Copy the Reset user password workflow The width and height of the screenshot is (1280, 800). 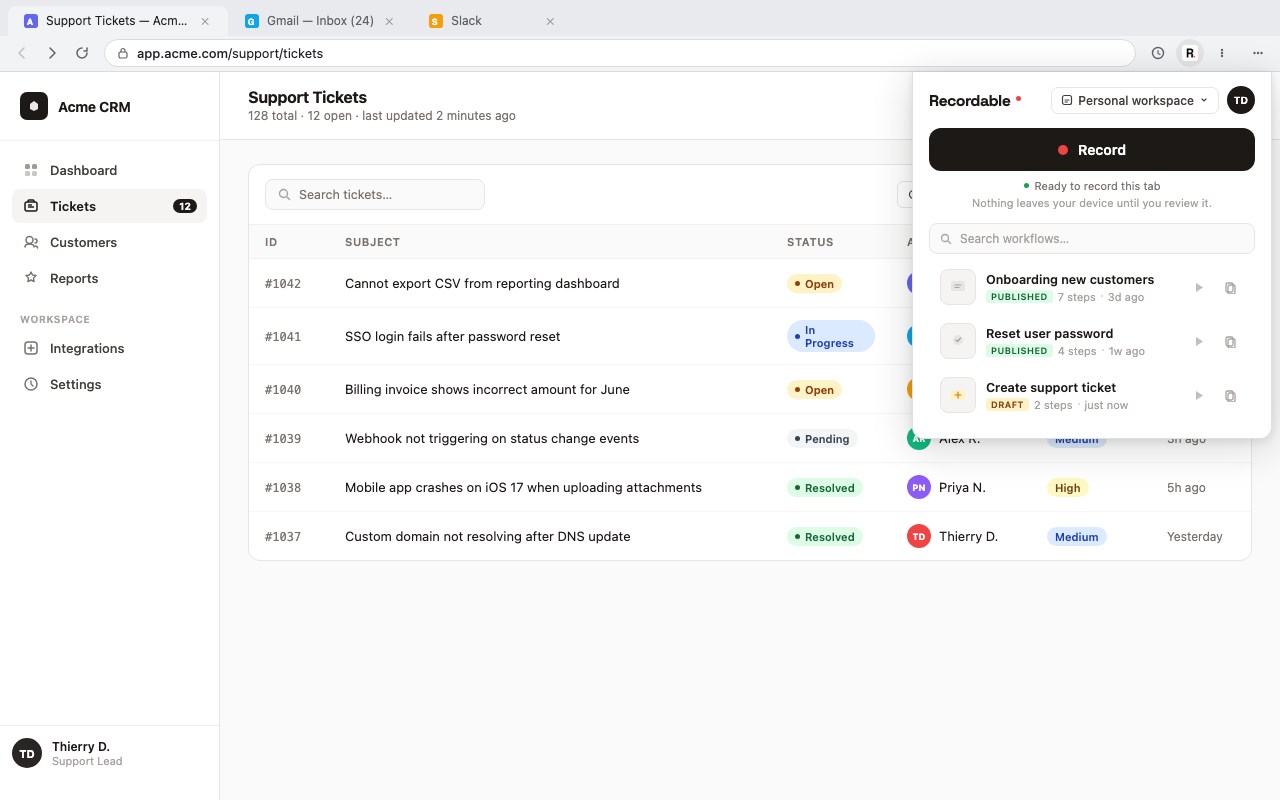(1231, 342)
